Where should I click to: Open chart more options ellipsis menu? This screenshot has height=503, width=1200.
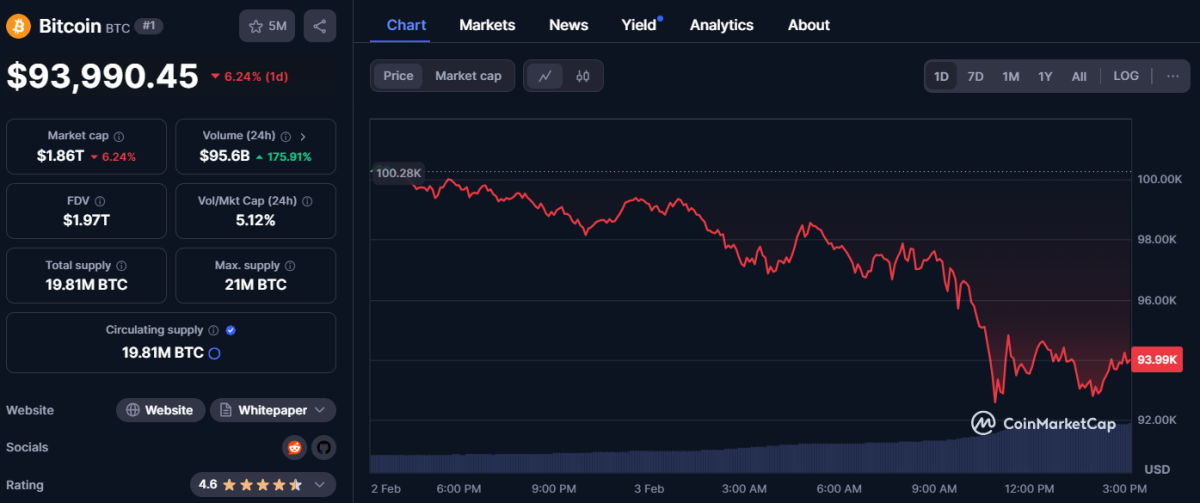point(1173,76)
